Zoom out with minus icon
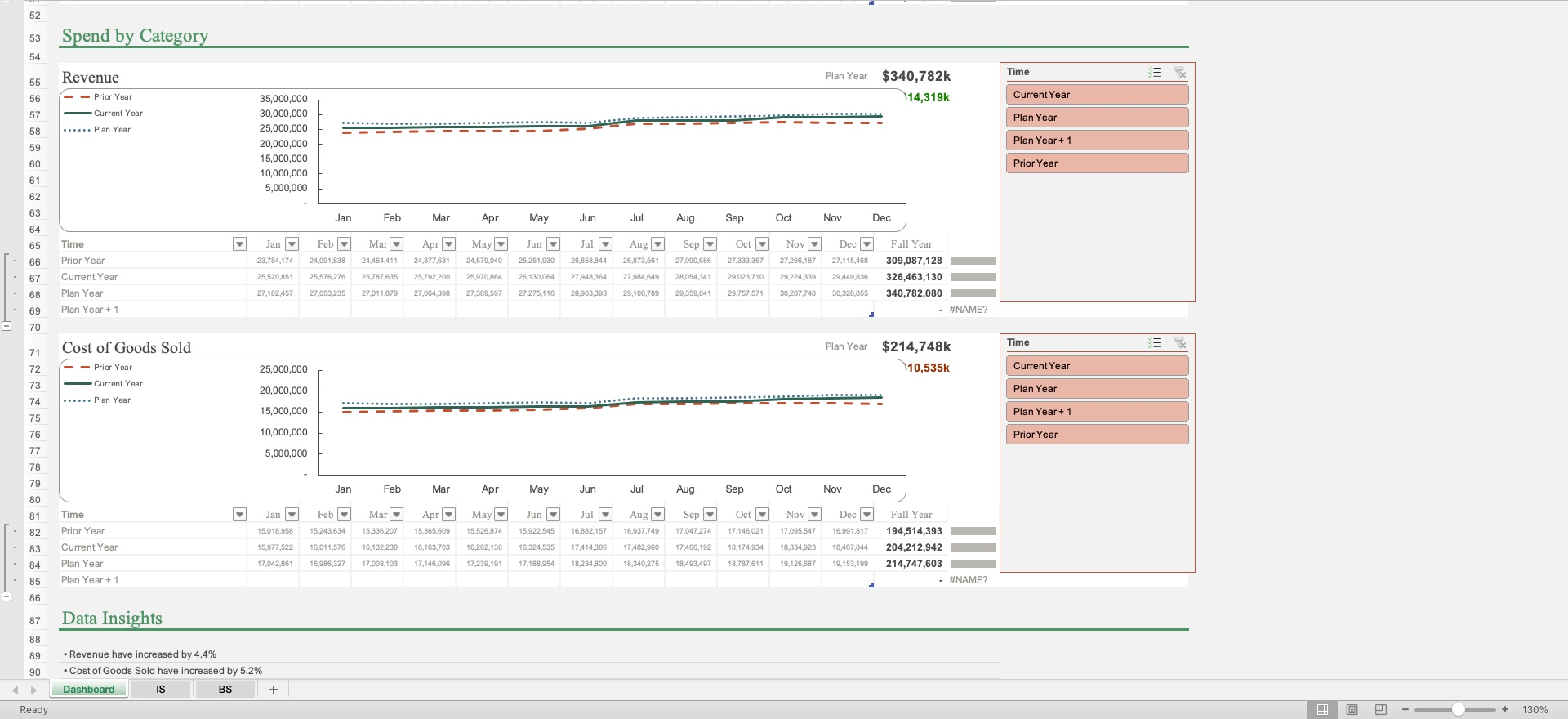This screenshot has height=719, width=1568. pyautogui.click(x=1405, y=710)
